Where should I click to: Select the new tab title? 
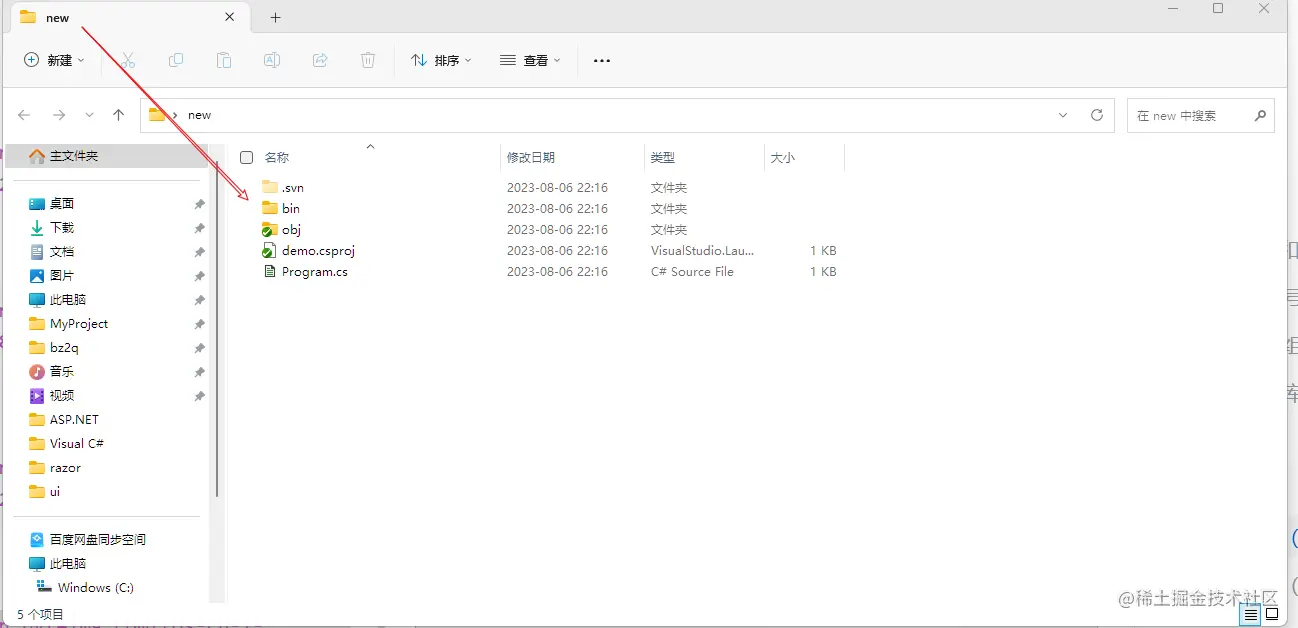coord(57,18)
